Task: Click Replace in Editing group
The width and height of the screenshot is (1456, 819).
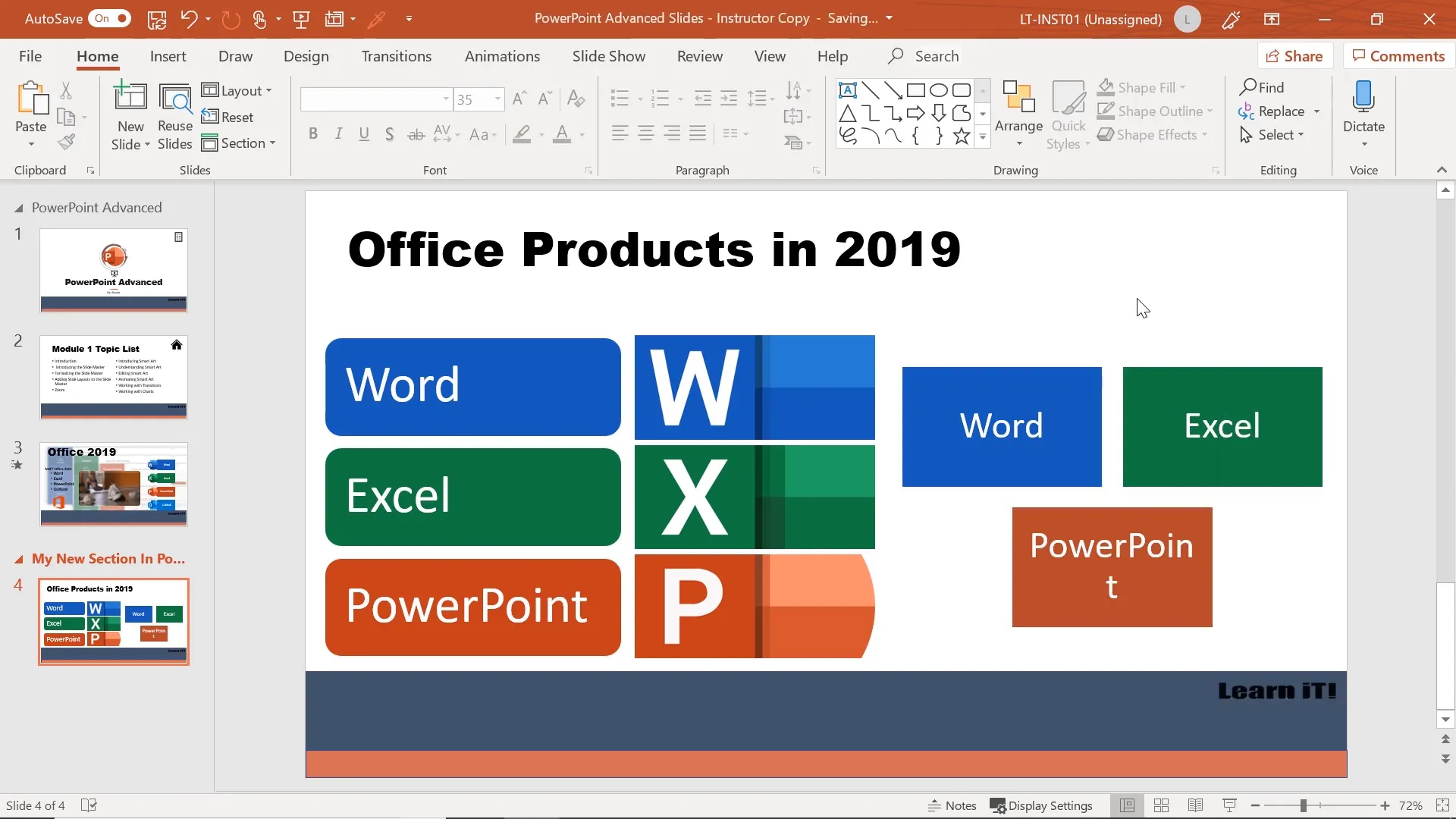Action: [1272, 111]
